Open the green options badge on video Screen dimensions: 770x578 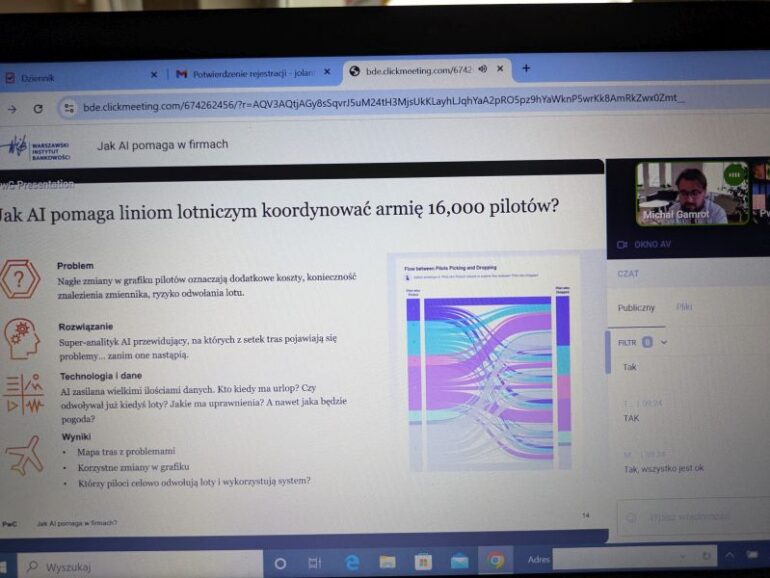735,173
